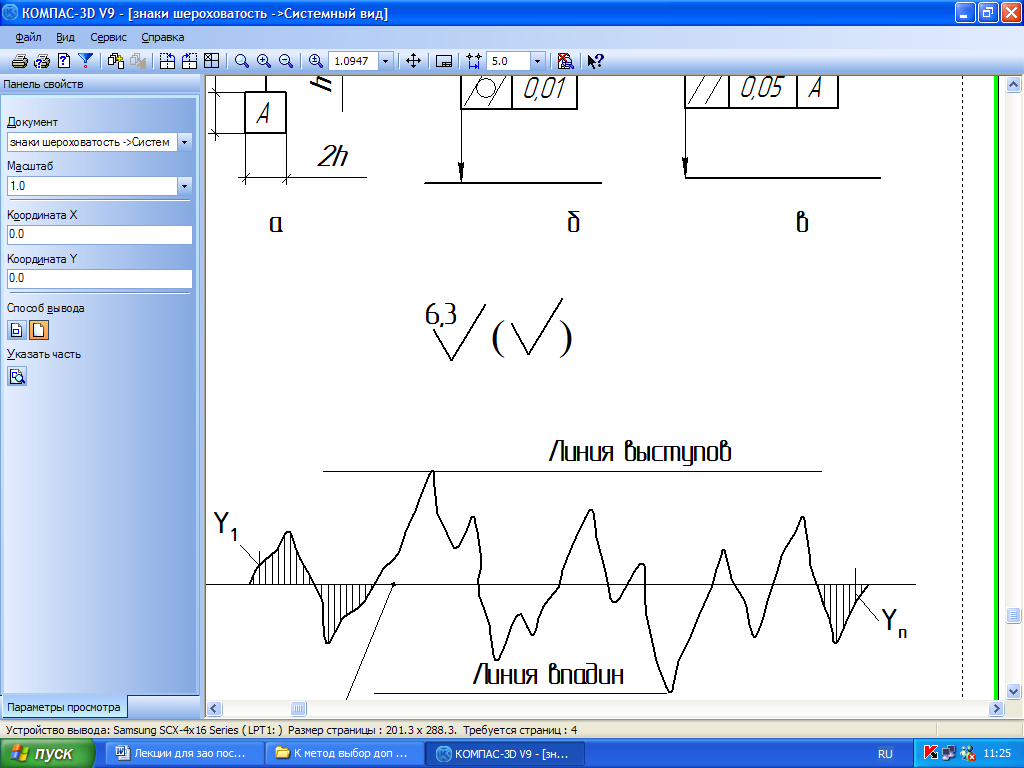
Task: Click horizontal scrollbar left arrow
Action: pos(214,708)
